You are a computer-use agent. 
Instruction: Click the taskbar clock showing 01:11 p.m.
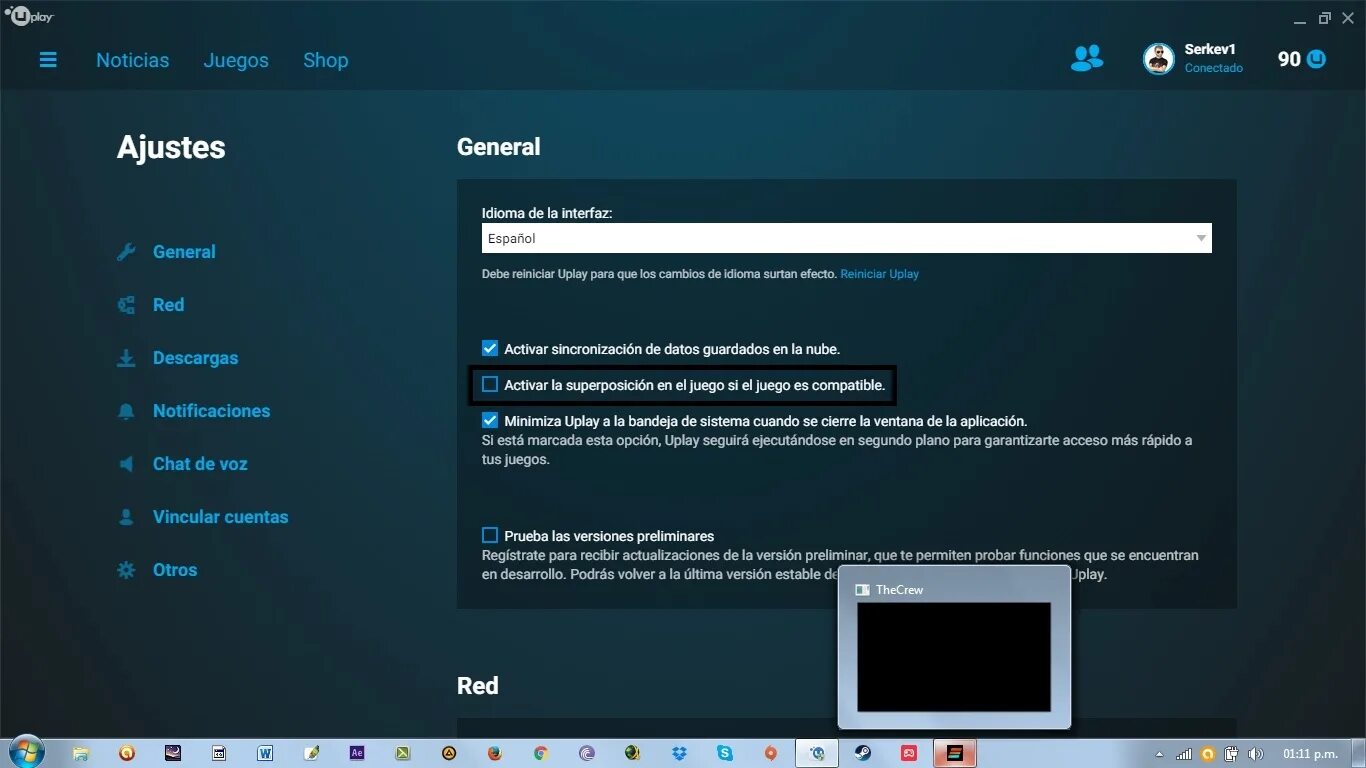(x=1311, y=754)
